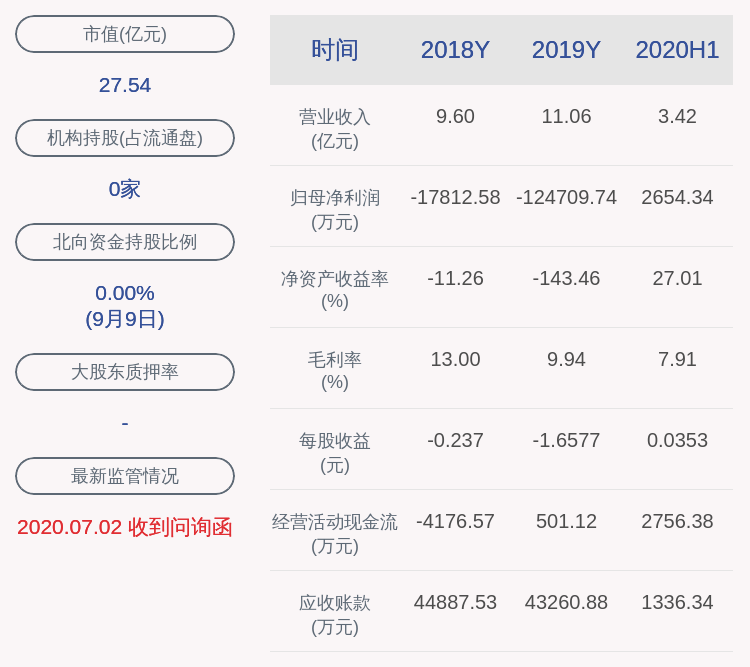
Task: Select ROE value -143.46
Action: click(566, 278)
